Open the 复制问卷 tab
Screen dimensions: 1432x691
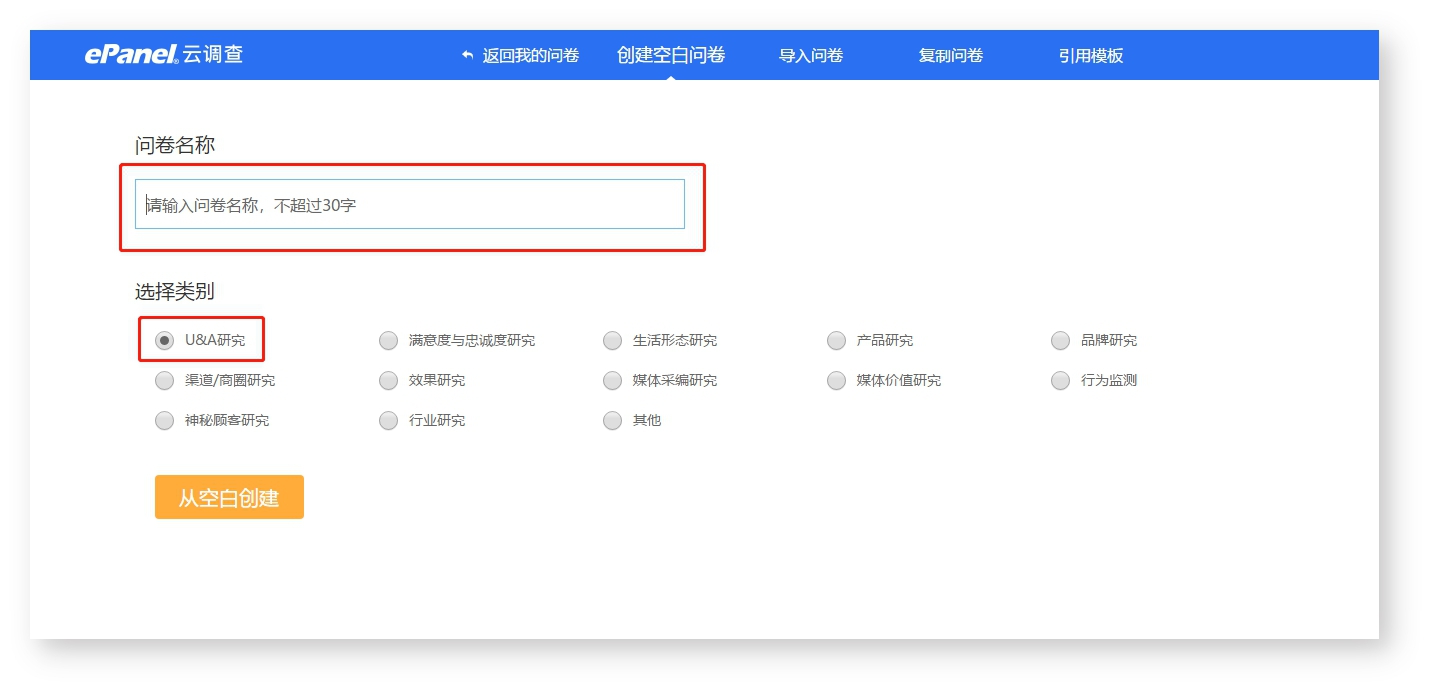pyautogui.click(x=951, y=55)
